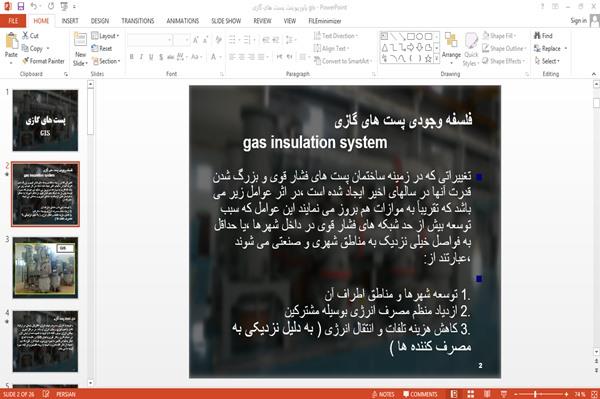Screen dimensions: 600x399
Task: Open the Section dropdown
Action: pos(106,61)
